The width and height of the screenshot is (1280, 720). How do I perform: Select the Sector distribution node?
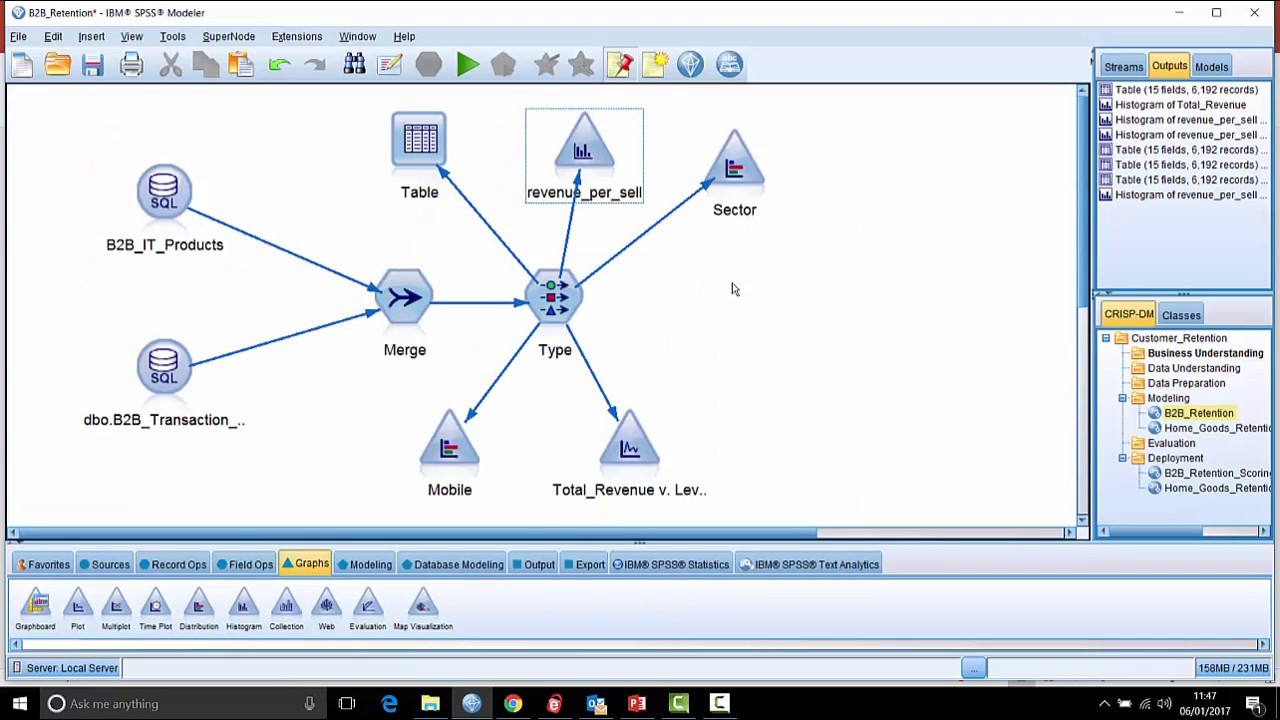pyautogui.click(x=735, y=162)
